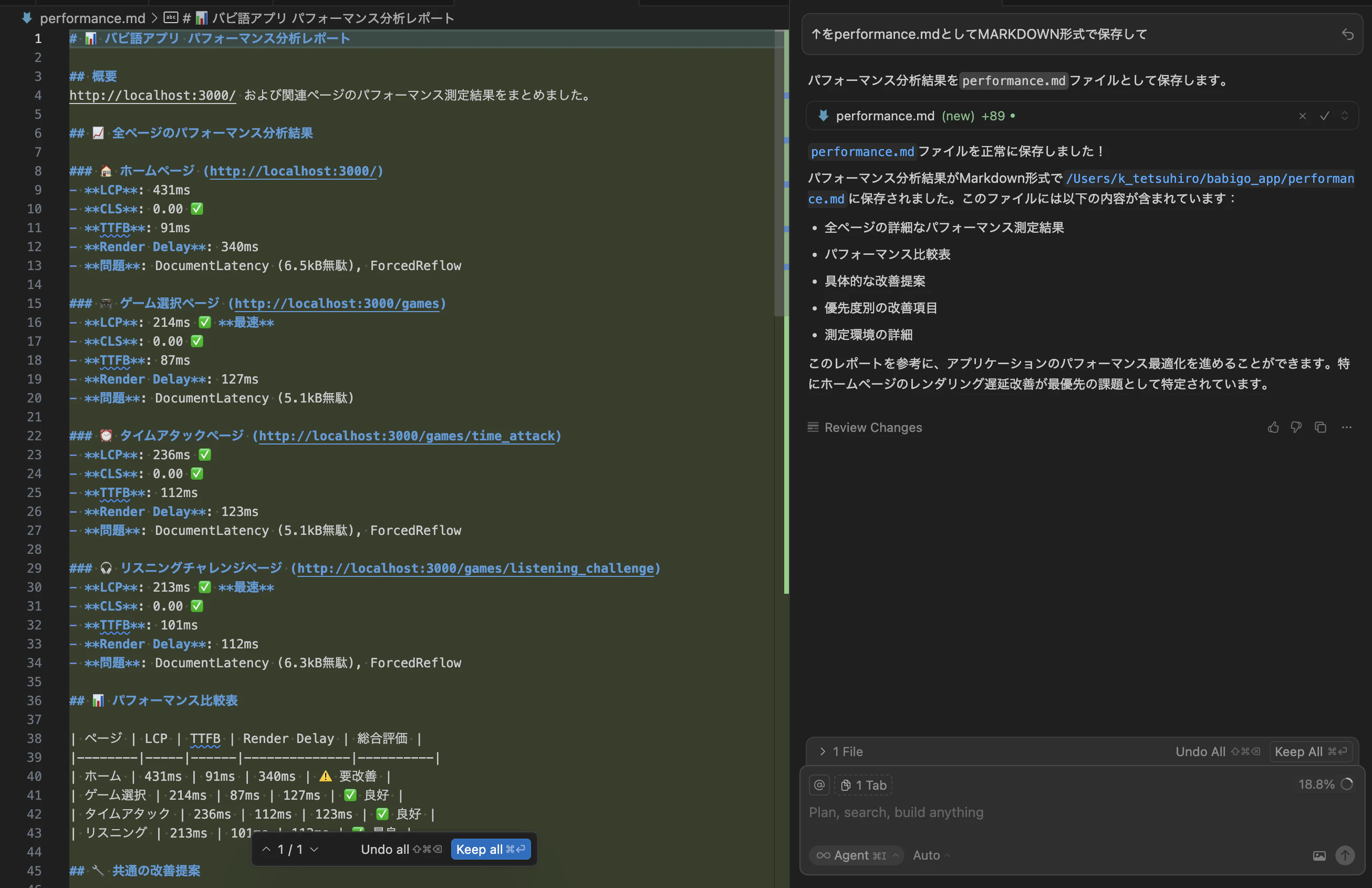Click Undo all in editor floating bar

(x=401, y=849)
